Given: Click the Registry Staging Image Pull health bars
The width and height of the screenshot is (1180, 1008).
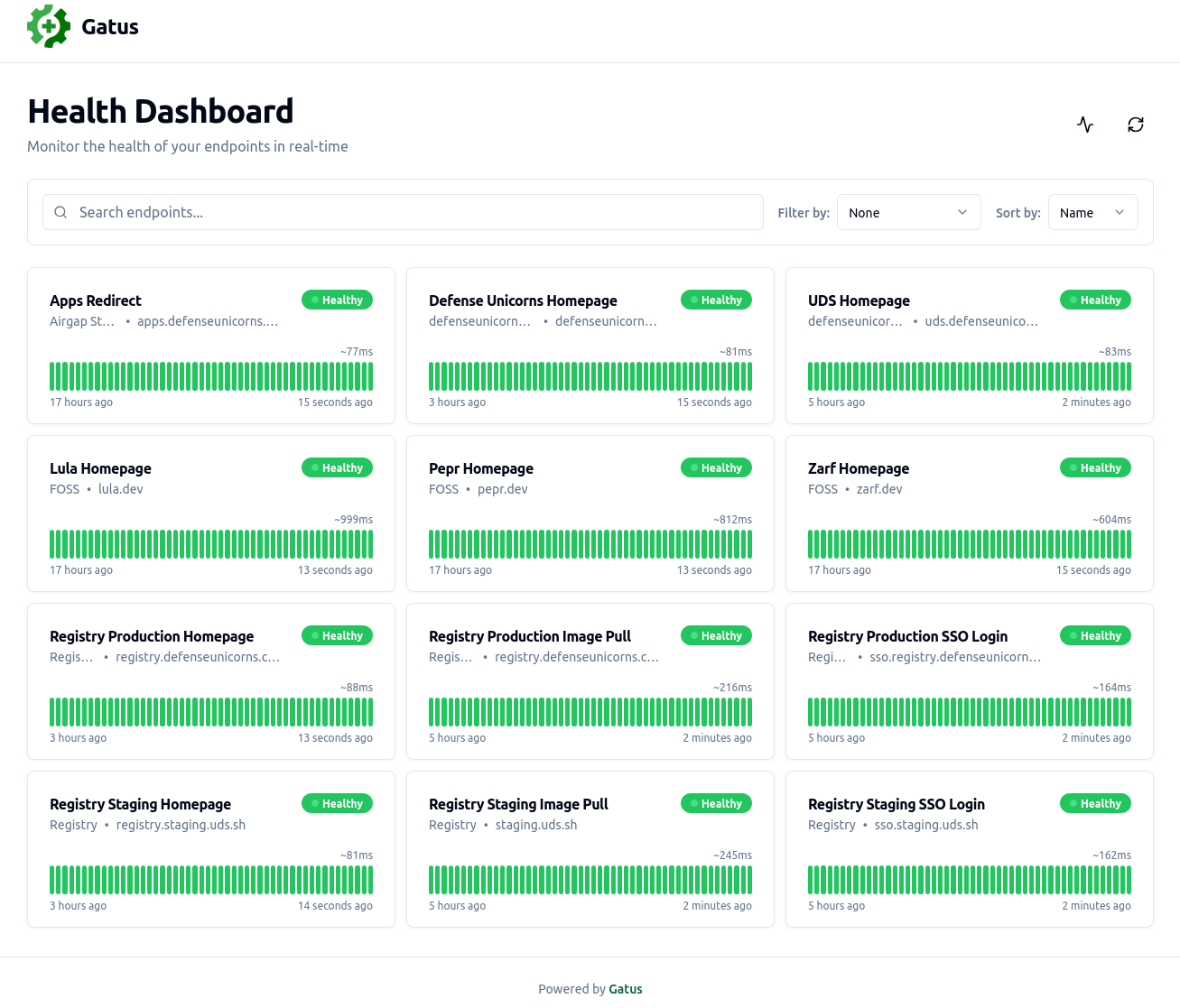Looking at the screenshot, I should (590, 880).
